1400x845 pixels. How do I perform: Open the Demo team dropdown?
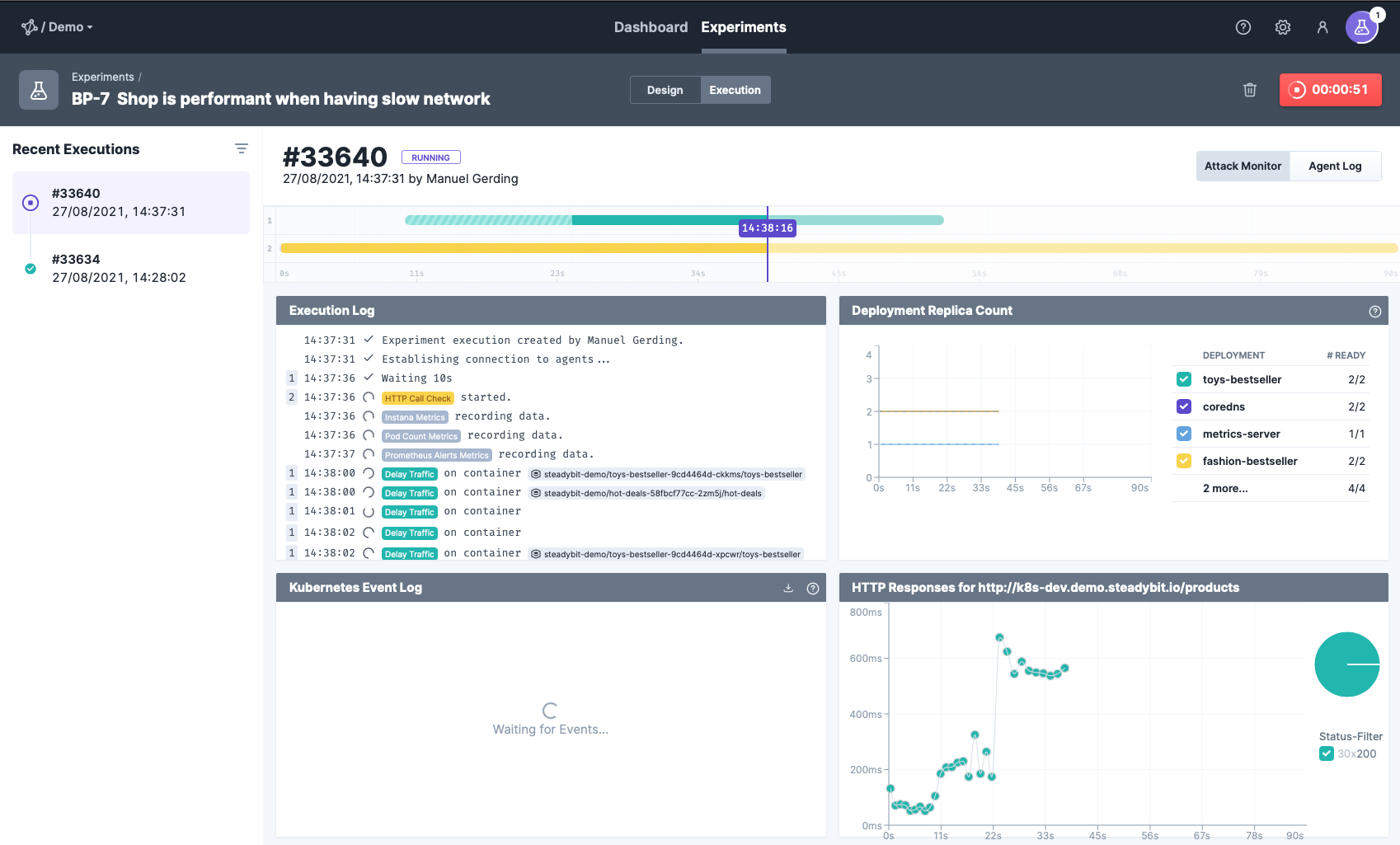pyautogui.click(x=69, y=27)
